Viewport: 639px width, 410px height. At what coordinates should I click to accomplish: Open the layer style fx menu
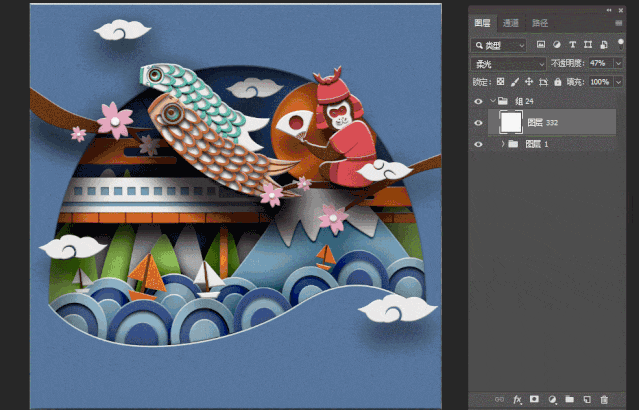tap(518, 399)
